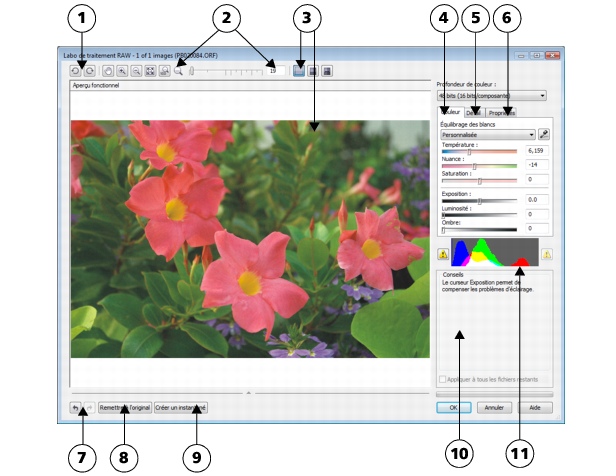Click the zoom percentage input field
616x476 pixels.
[276, 71]
